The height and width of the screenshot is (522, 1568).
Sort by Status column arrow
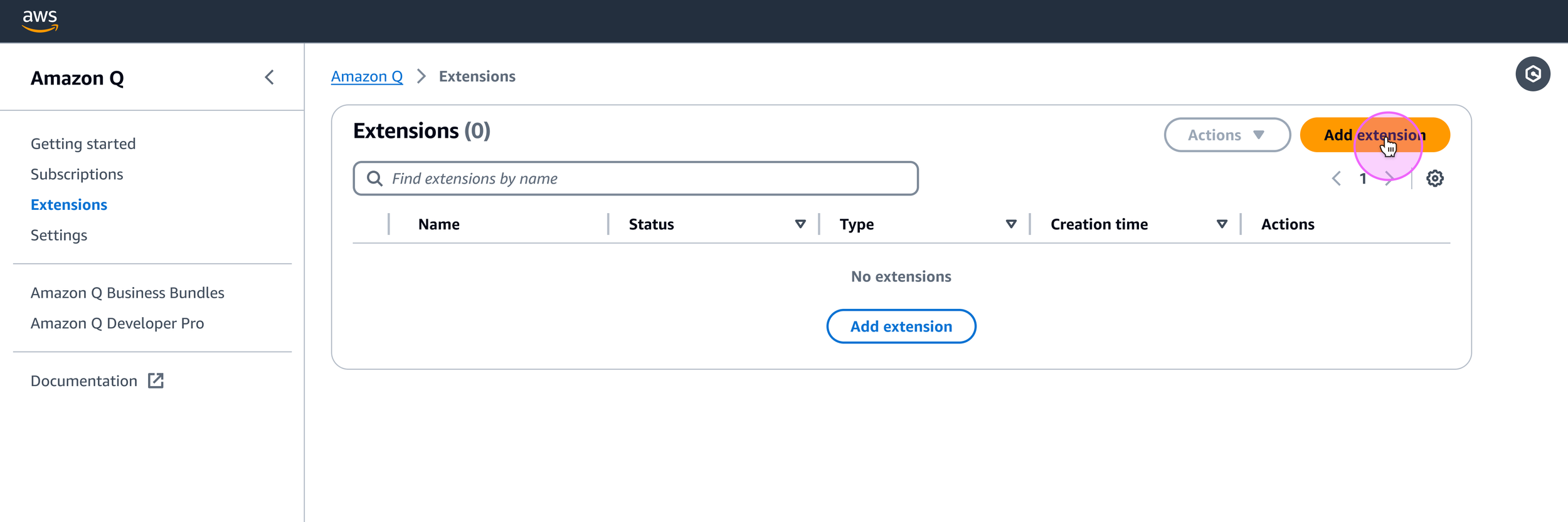click(x=800, y=224)
